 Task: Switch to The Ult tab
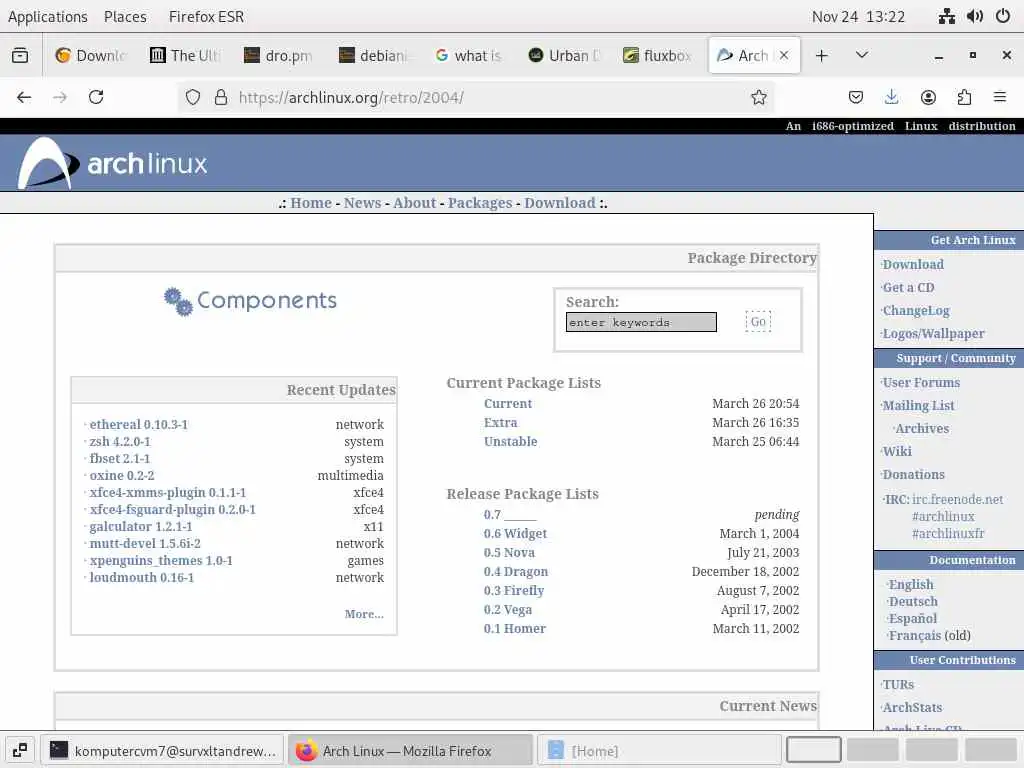coord(185,56)
